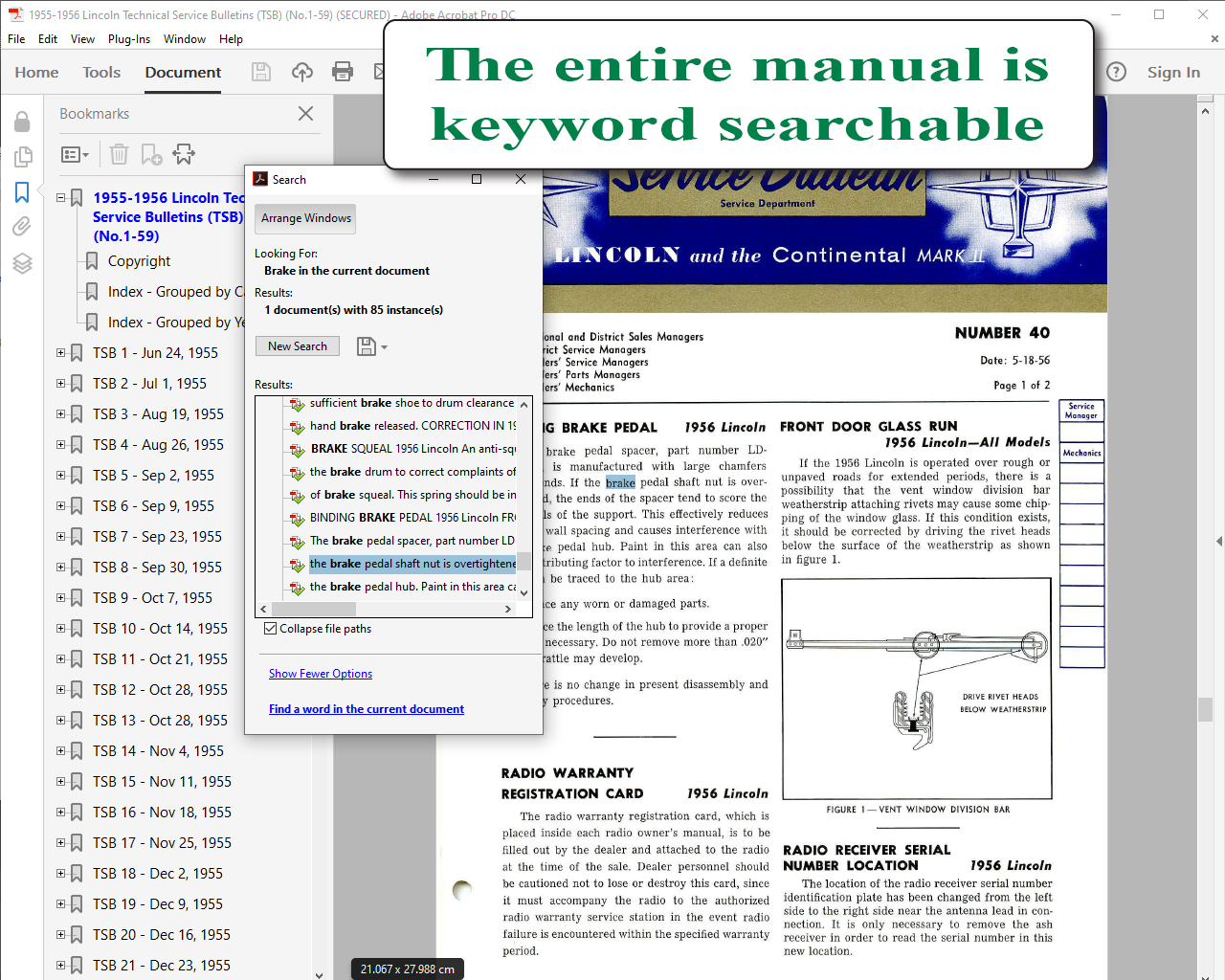Click the document vertical scrollbar thumb

click(x=1205, y=709)
